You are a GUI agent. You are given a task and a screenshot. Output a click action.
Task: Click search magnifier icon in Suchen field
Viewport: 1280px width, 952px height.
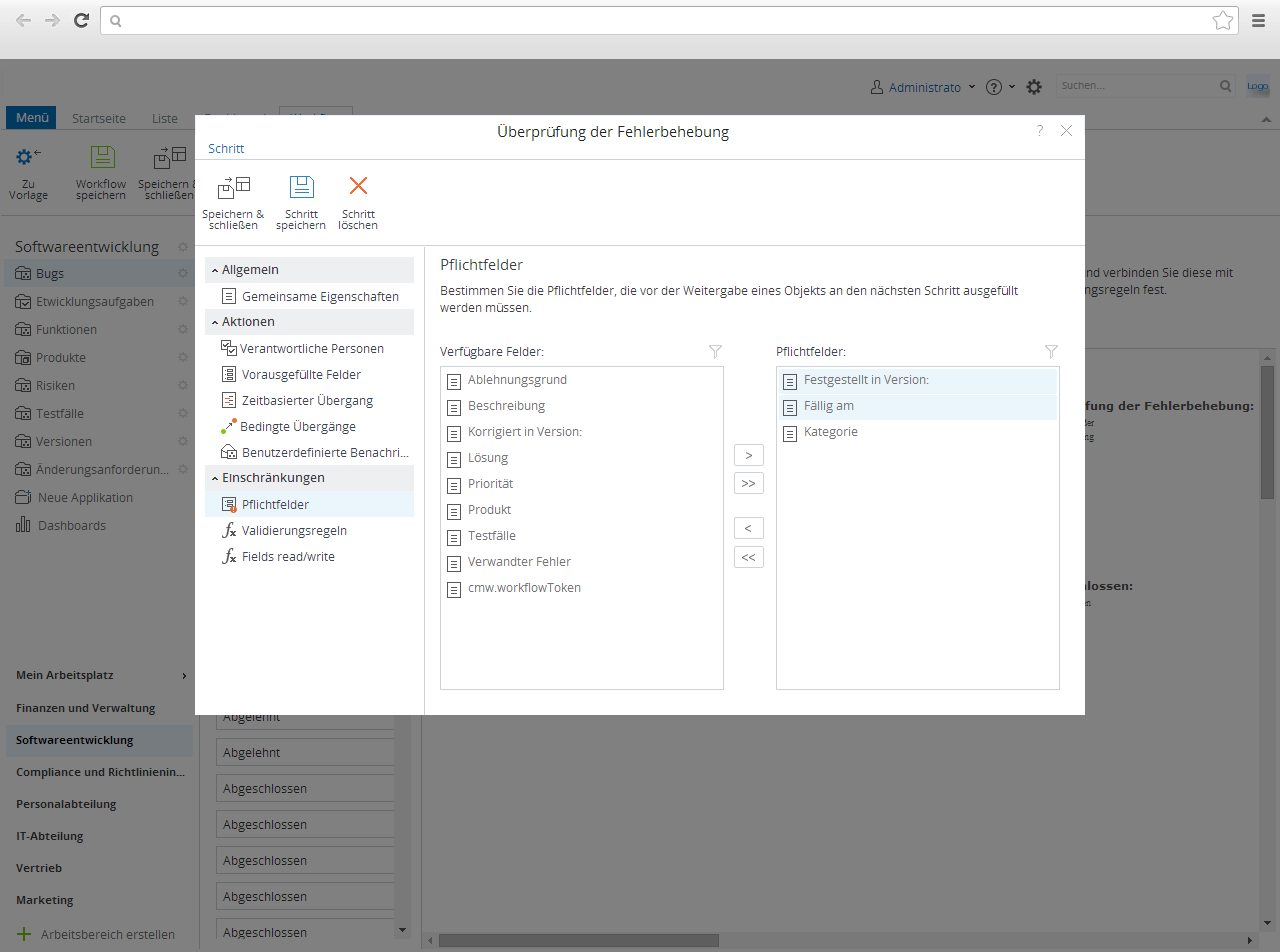(1226, 86)
